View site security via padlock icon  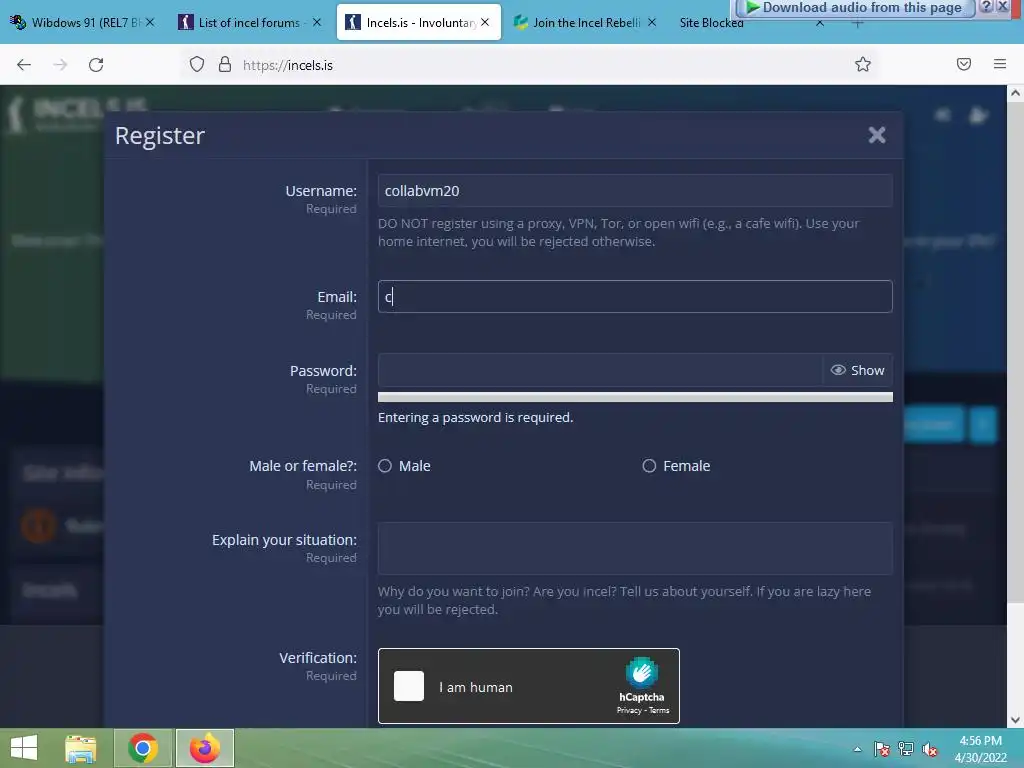pos(225,64)
